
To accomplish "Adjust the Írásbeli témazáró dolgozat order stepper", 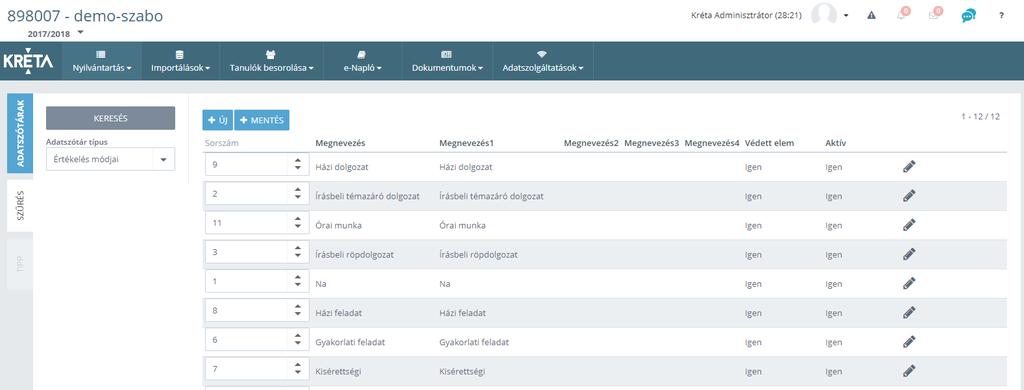I will tap(298, 194).
